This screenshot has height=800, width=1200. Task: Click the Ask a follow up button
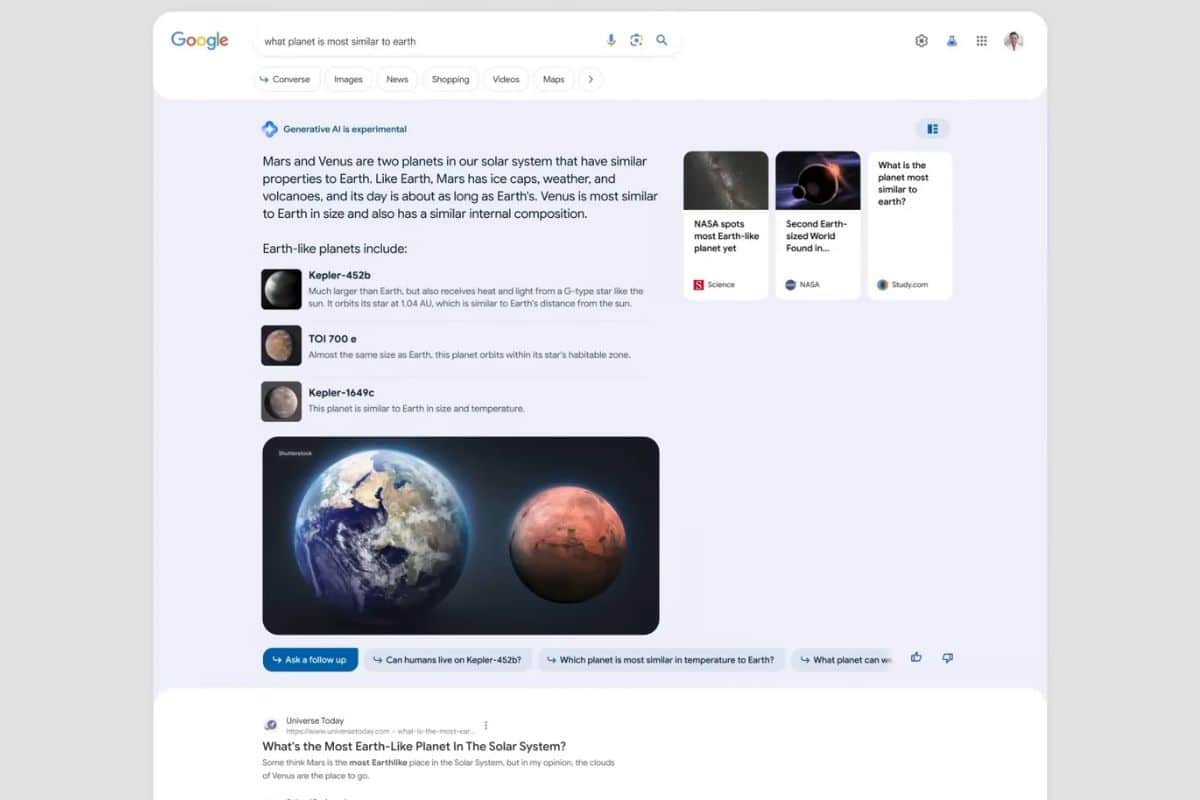pyautogui.click(x=310, y=660)
